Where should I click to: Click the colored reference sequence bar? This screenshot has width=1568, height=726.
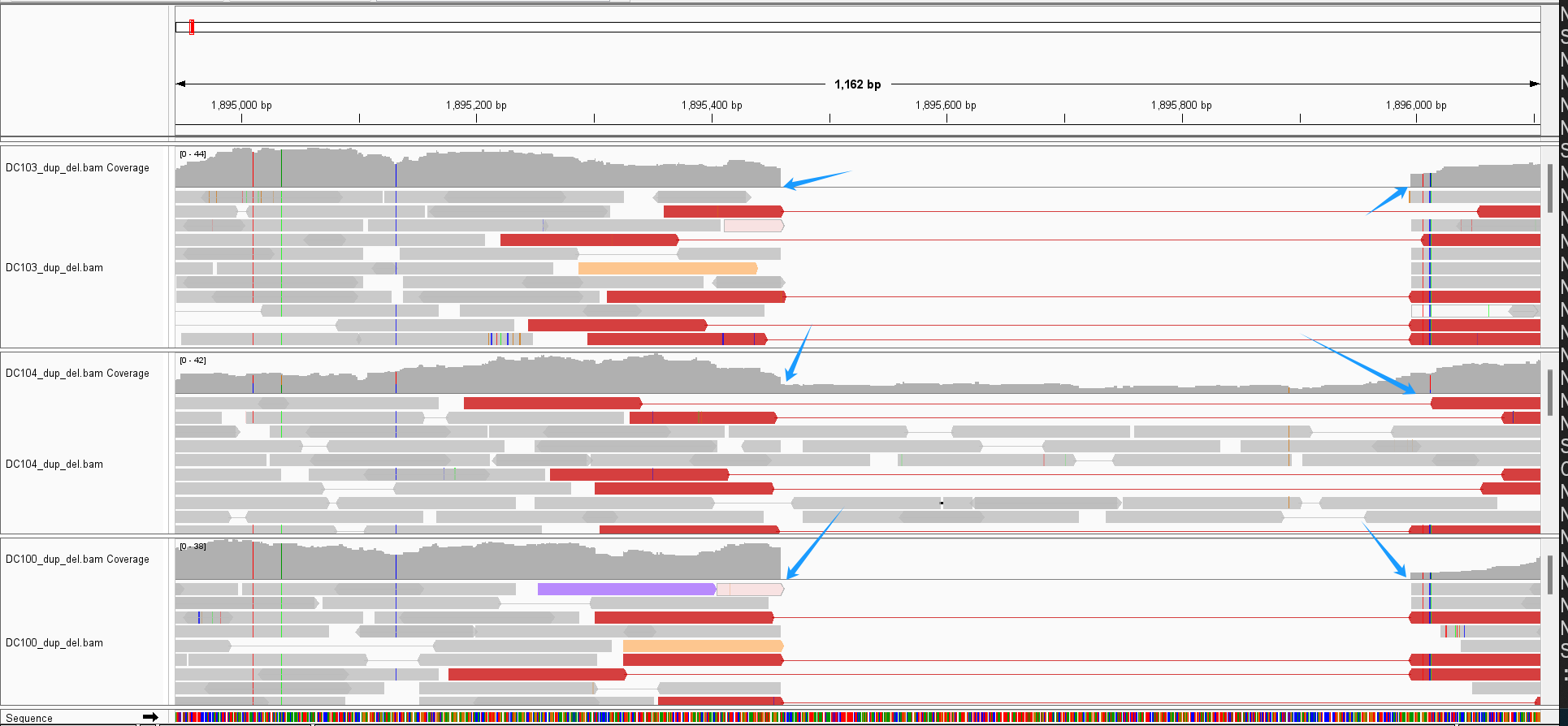[858, 717]
